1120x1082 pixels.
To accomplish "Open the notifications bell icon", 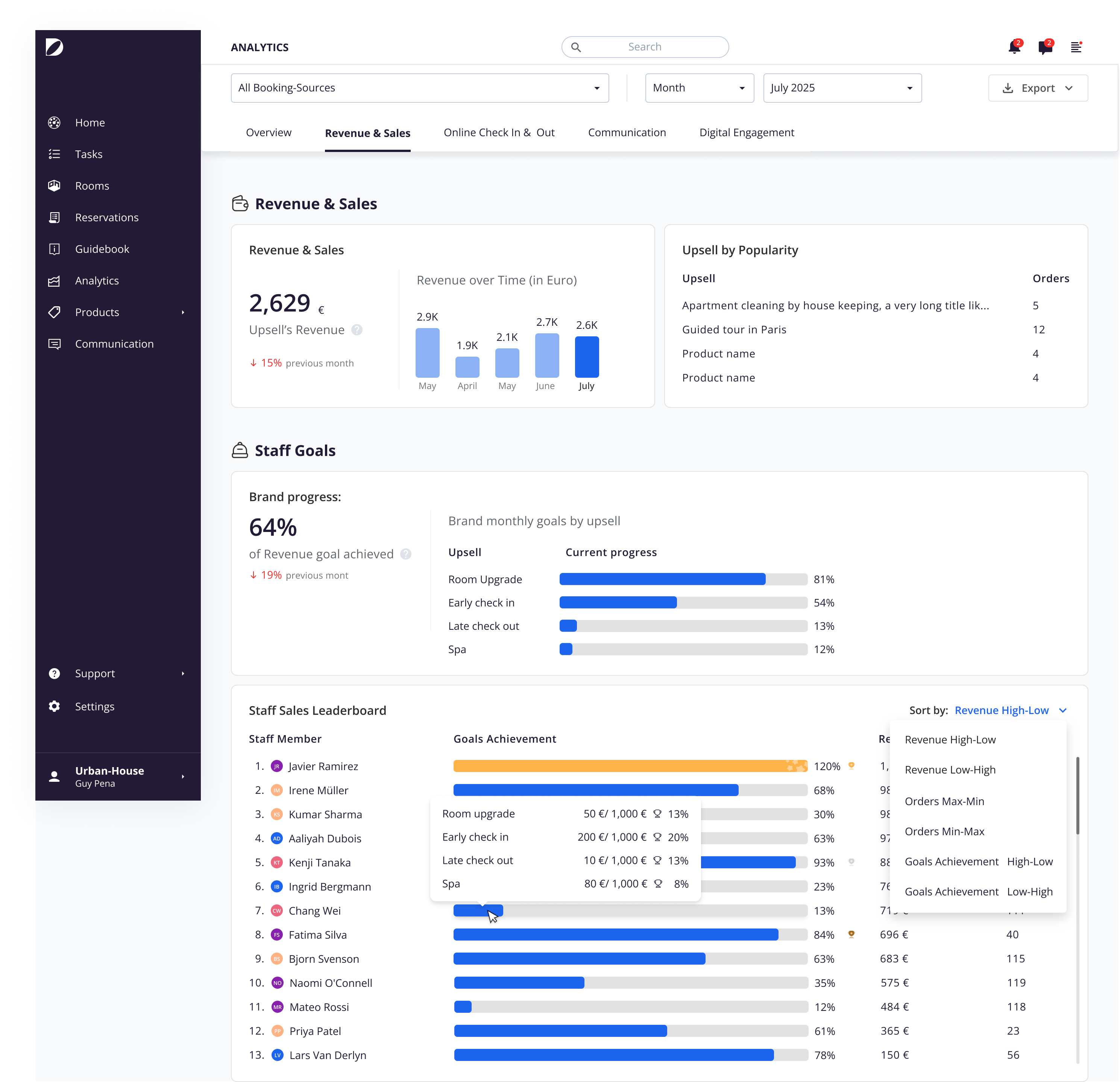I will [x=1014, y=47].
